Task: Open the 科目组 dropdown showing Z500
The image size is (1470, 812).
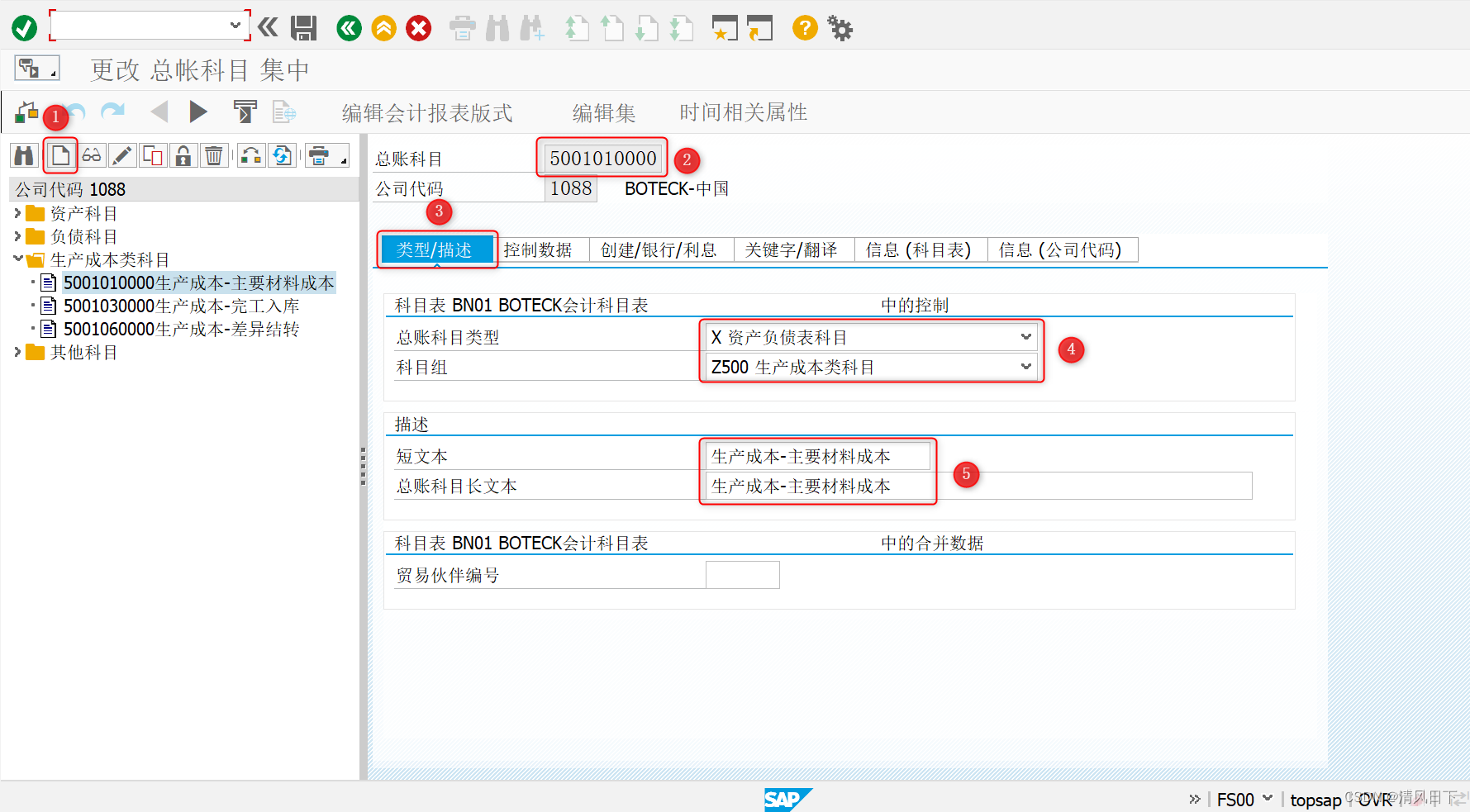Action: click(x=1026, y=367)
